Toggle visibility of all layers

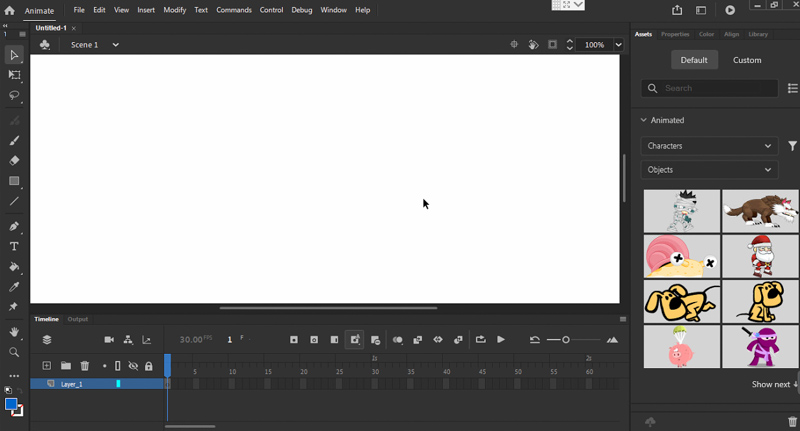133,366
